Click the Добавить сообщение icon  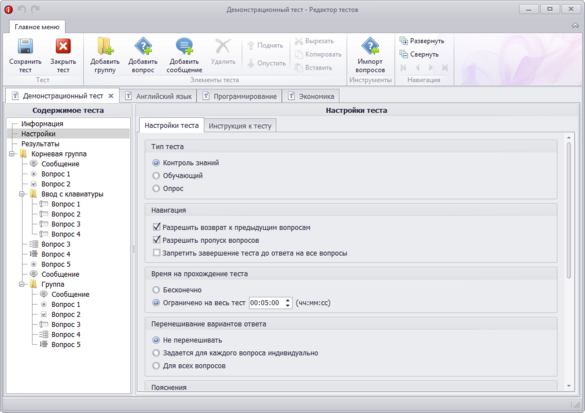(x=184, y=47)
